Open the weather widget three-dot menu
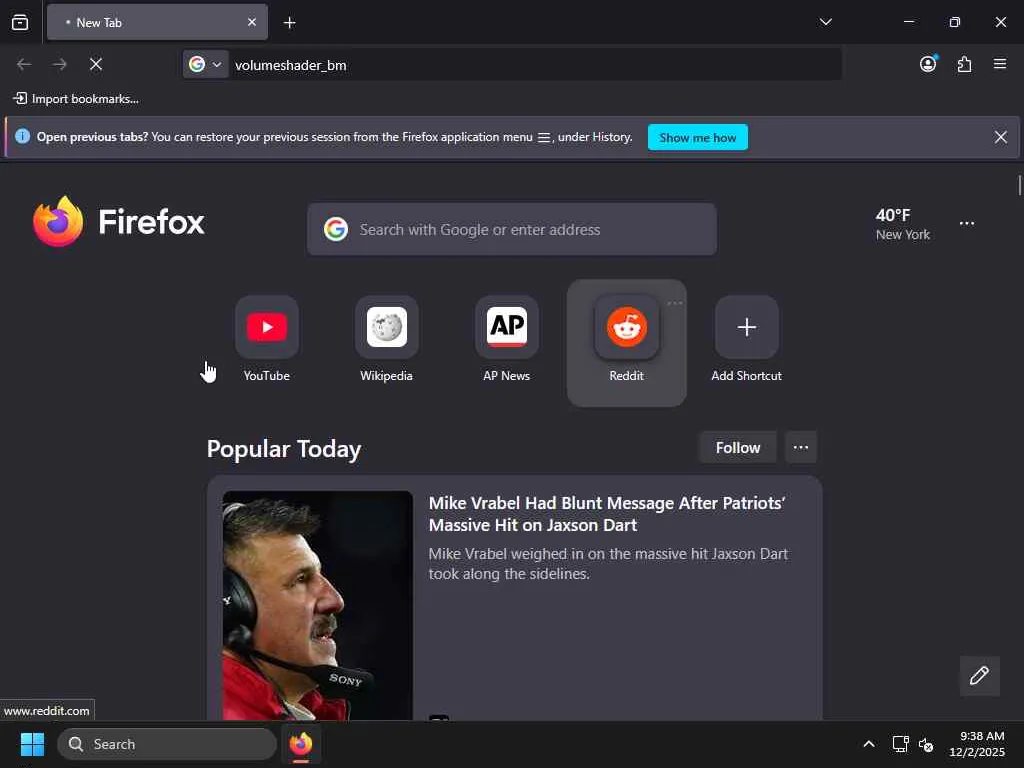 click(967, 223)
